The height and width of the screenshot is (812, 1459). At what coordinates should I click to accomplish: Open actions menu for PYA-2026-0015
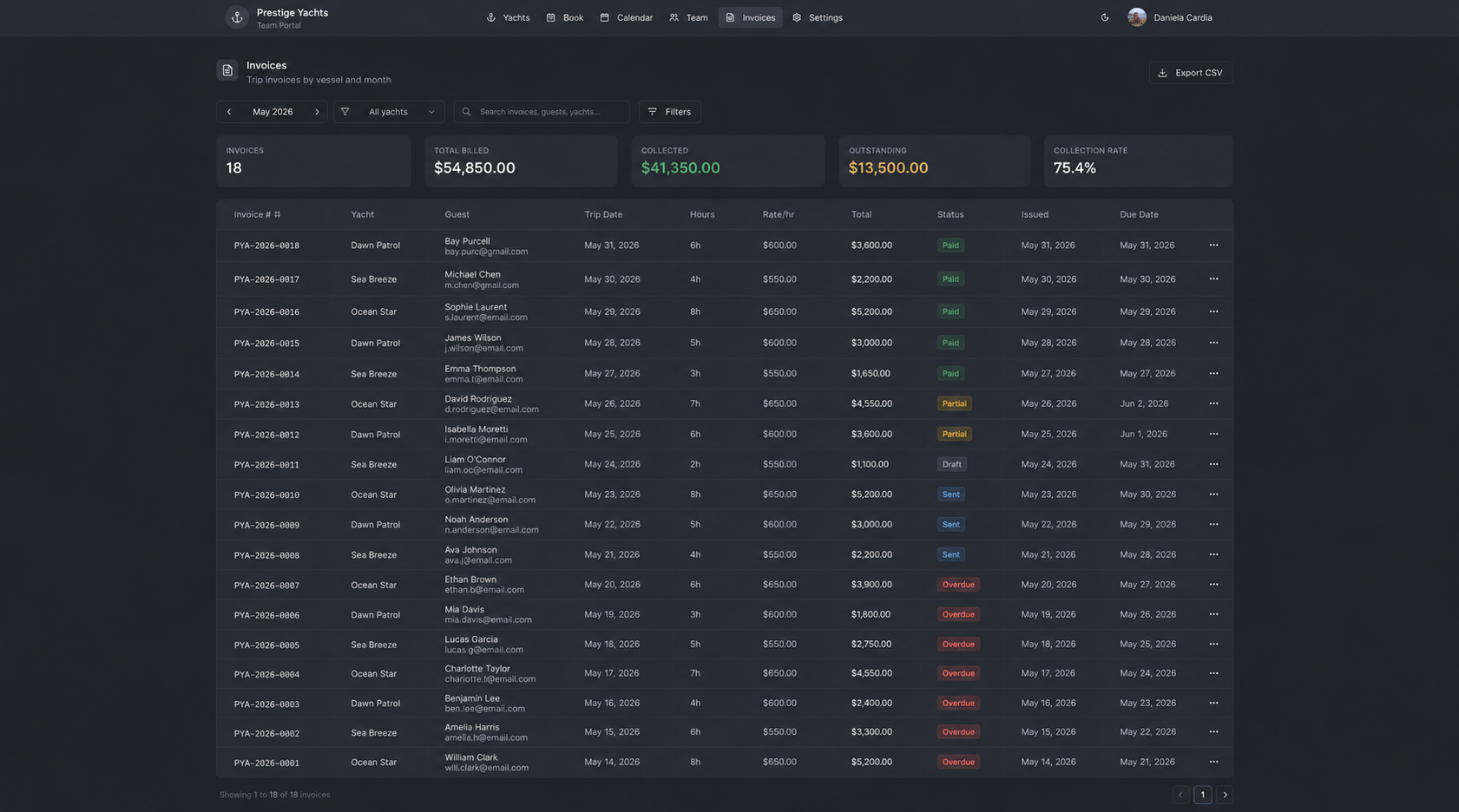pyautogui.click(x=1213, y=343)
